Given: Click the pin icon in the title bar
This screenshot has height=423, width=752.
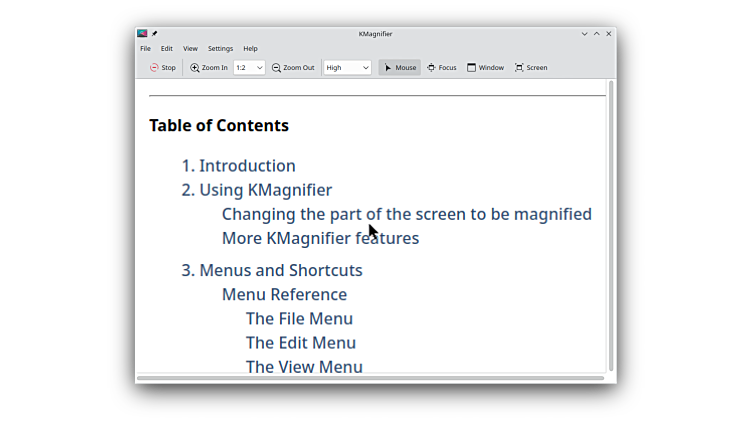Looking at the screenshot, I should (155, 34).
